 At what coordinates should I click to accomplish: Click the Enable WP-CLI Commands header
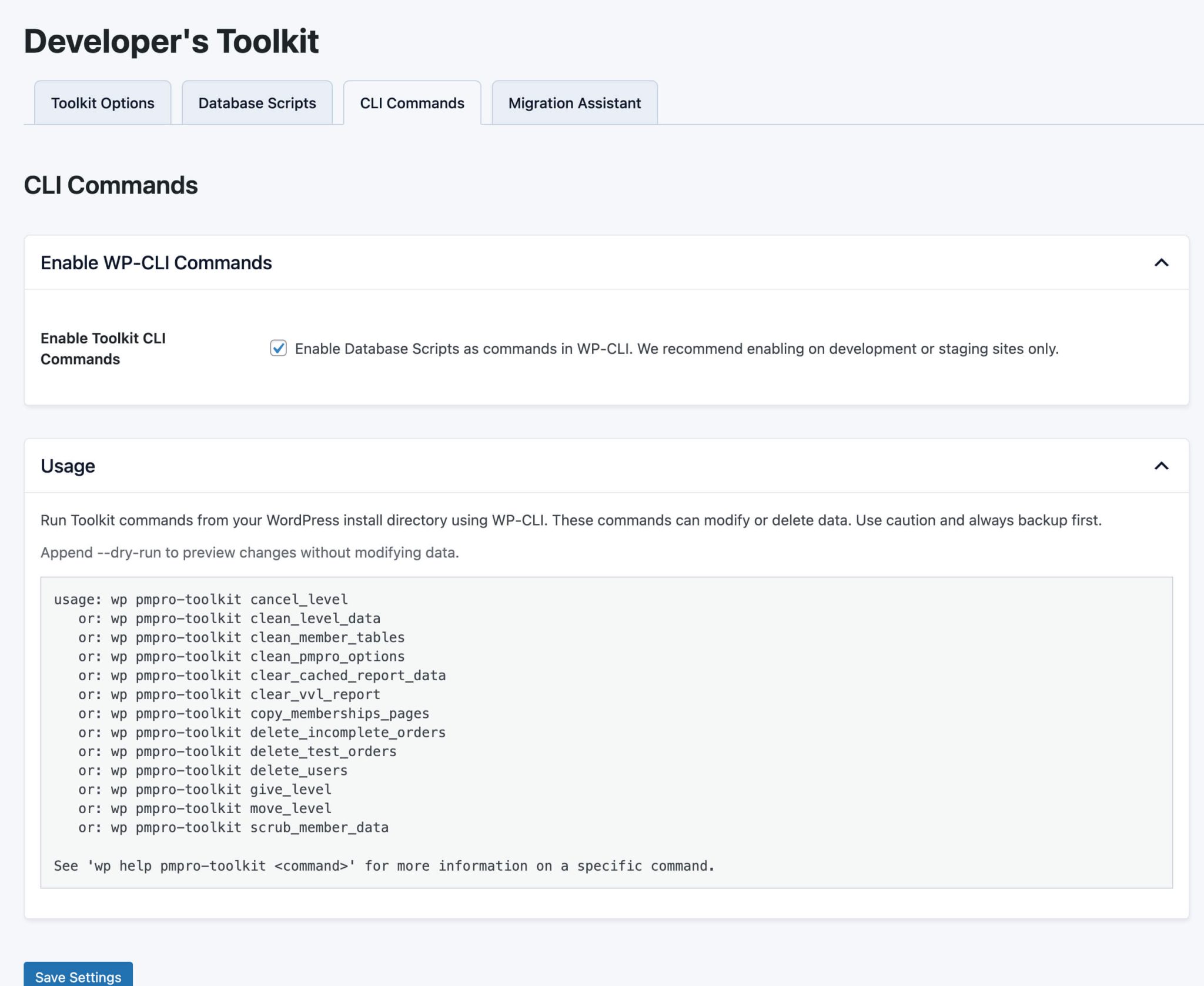[x=156, y=263]
